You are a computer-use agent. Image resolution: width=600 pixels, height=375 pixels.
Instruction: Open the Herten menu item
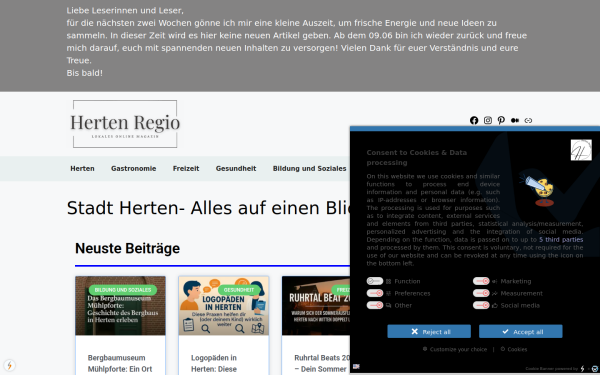pos(82,169)
